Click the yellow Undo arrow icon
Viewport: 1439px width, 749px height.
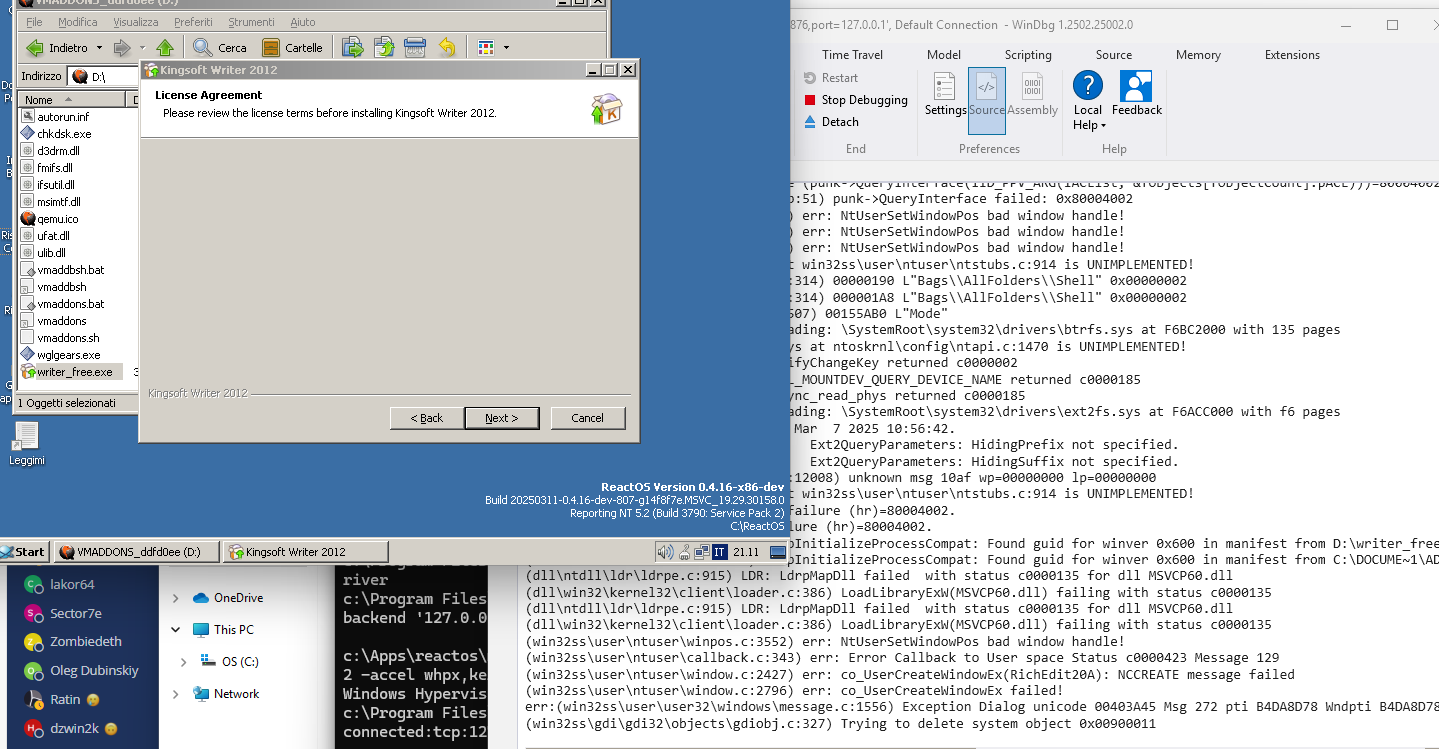coord(447,47)
